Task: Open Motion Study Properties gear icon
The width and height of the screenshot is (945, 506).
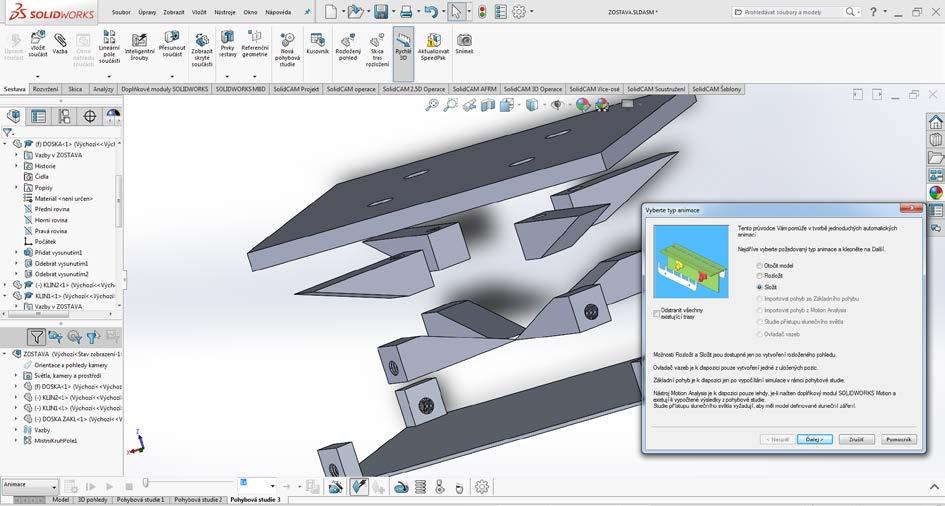Action: coord(481,486)
